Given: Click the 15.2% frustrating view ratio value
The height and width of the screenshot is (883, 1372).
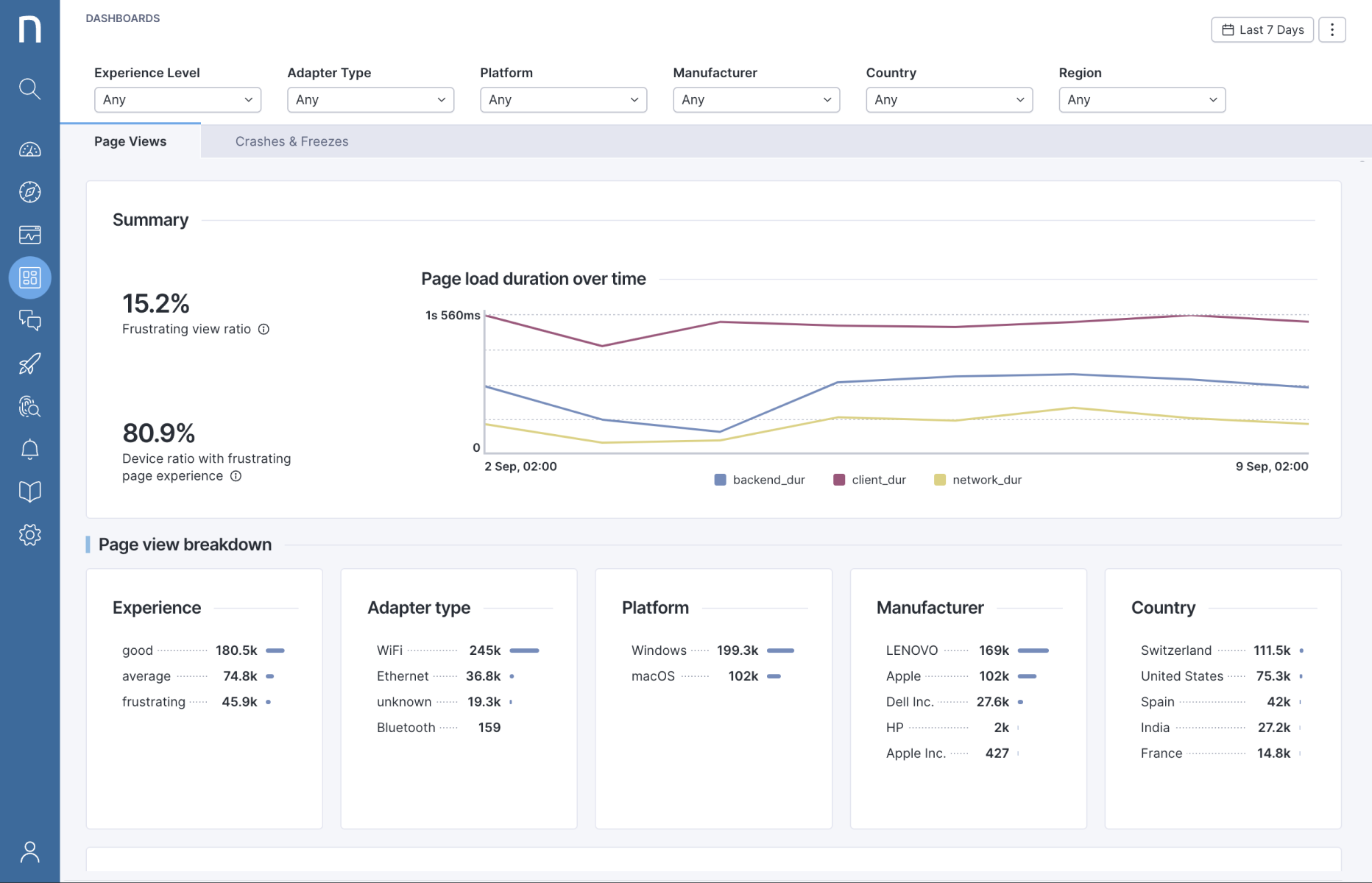Looking at the screenshot, I should pos(156,303).
